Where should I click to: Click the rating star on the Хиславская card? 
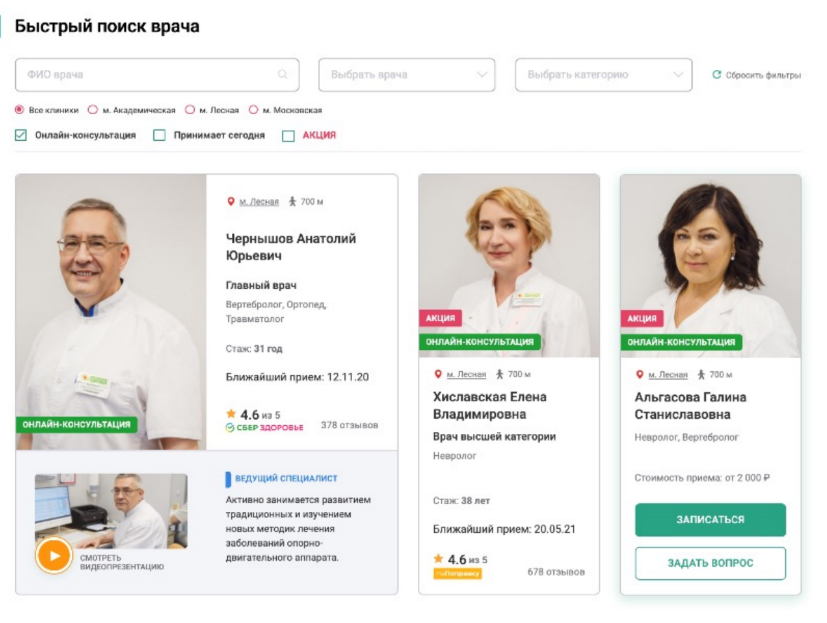tap(438, 558)
